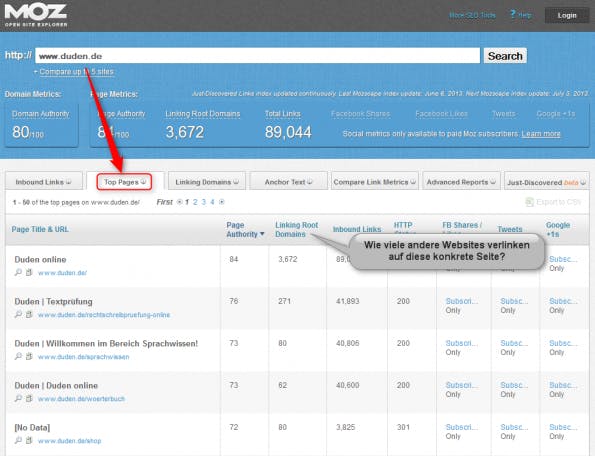The width and height of the screenshot is (595, 456).
Task: Click Domain Authority metric label
Action: coord(41,114)
